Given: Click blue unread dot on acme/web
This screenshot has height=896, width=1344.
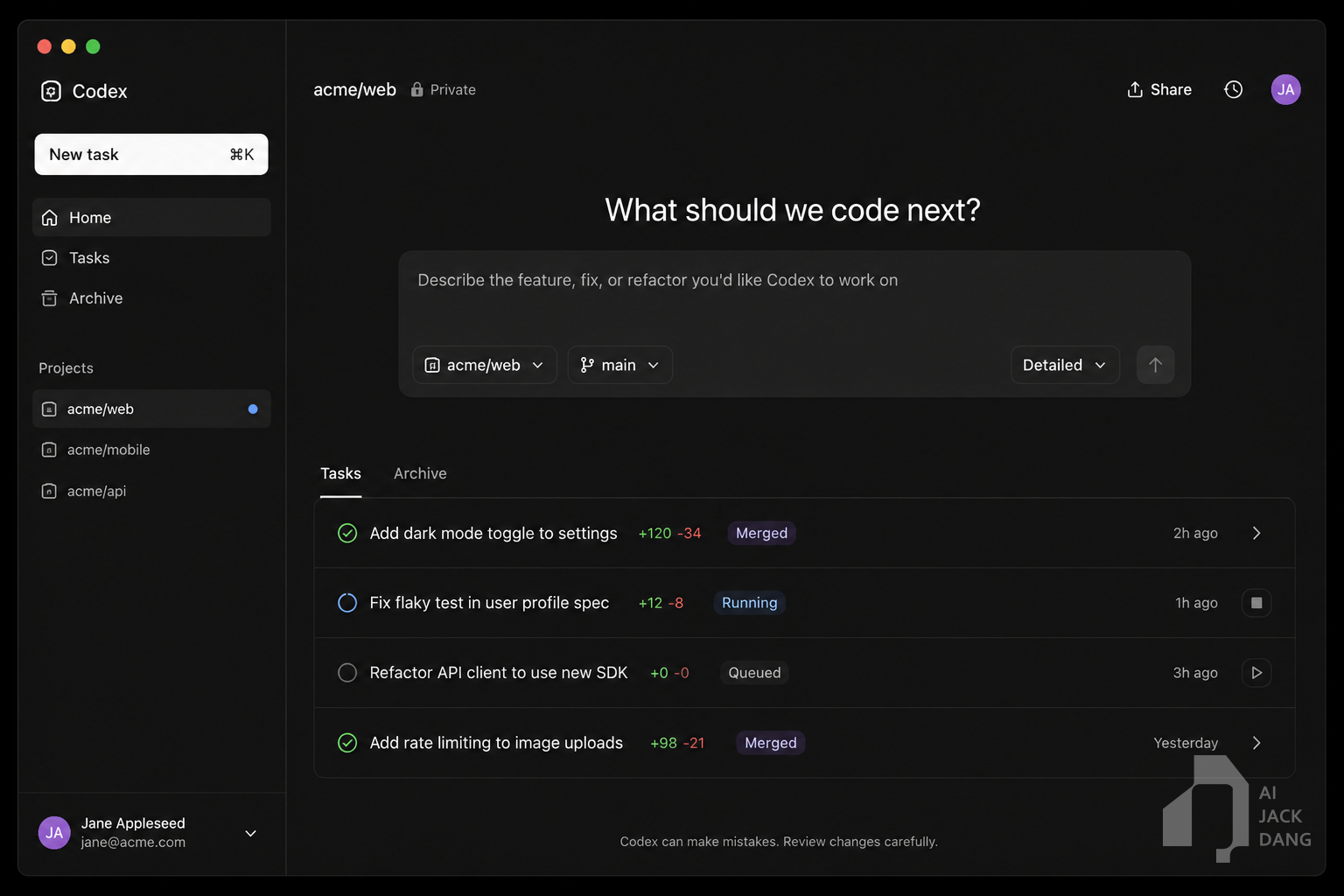Looking at the screenshot, I should pos(253,409).
